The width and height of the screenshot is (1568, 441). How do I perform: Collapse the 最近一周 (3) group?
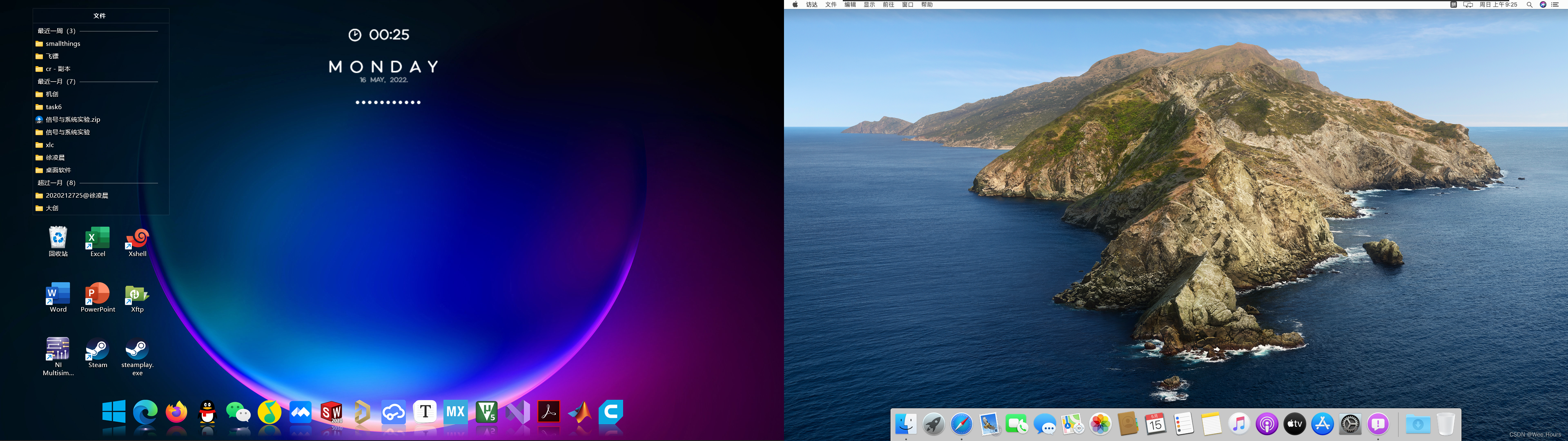pos(57,31)
